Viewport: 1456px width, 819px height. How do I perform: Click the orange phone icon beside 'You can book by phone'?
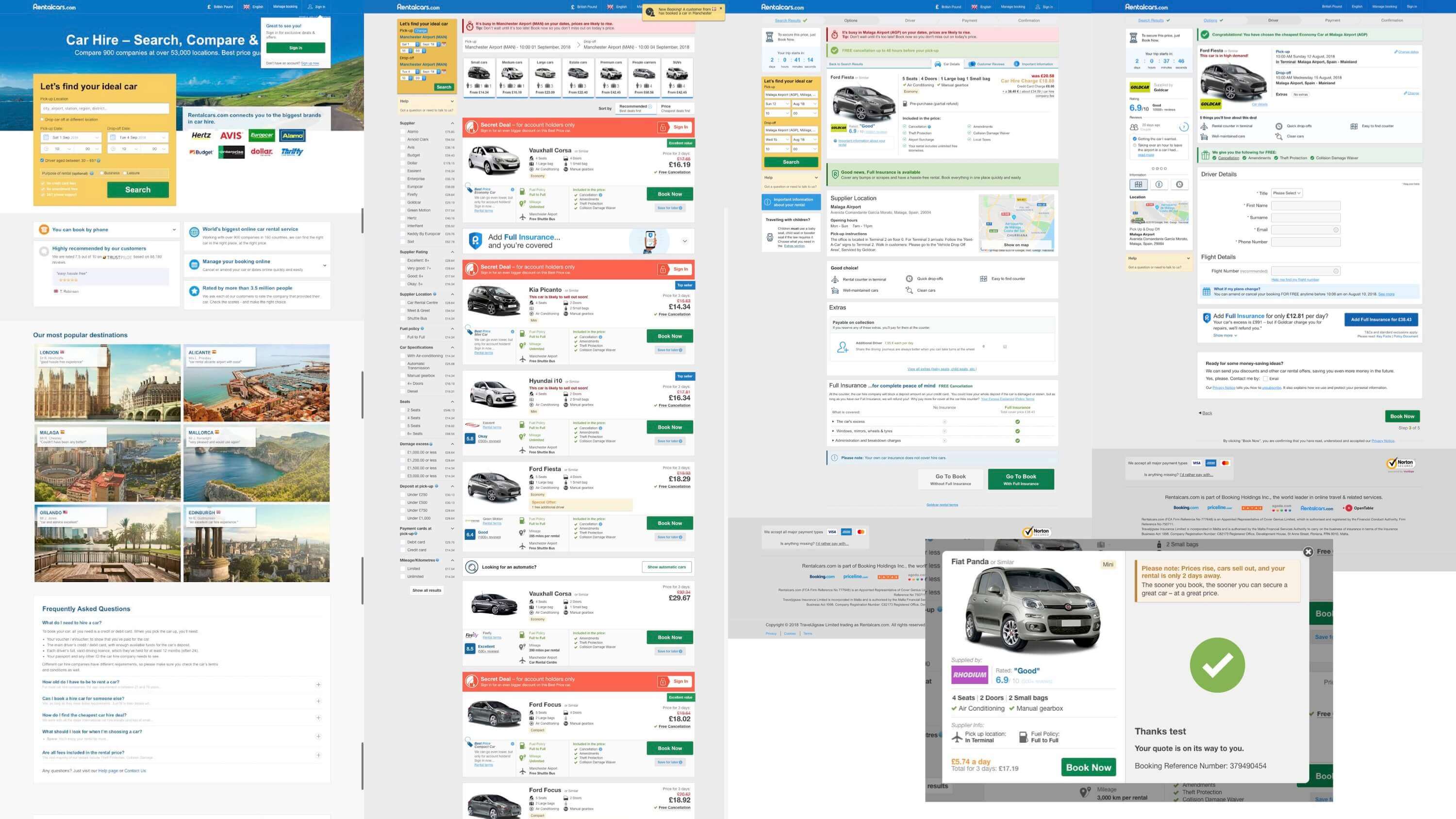44,230
